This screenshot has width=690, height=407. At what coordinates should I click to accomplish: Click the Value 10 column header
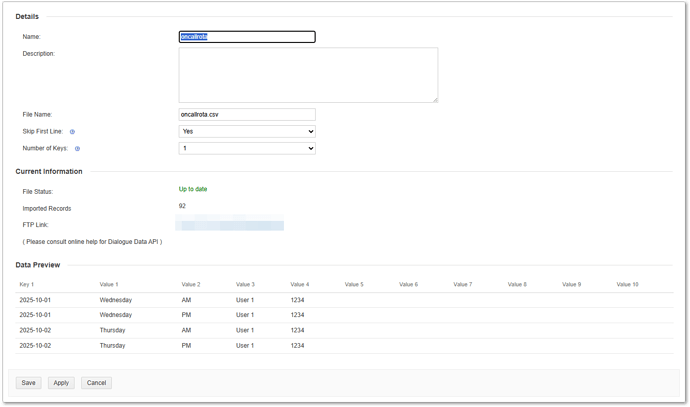point(627,285)
